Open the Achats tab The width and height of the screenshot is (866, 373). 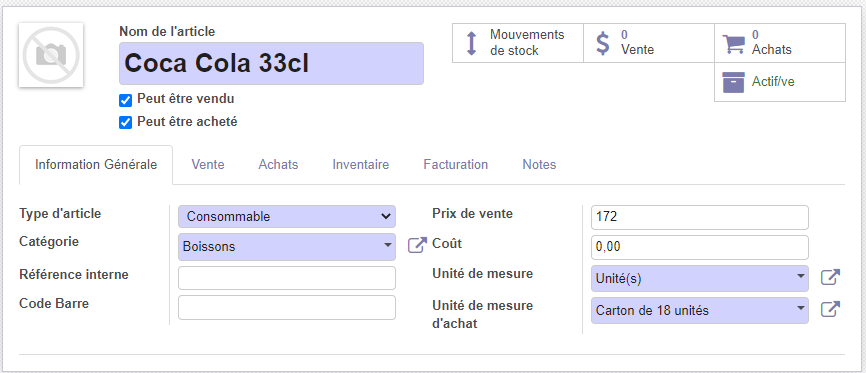click(x=278, y=165)
